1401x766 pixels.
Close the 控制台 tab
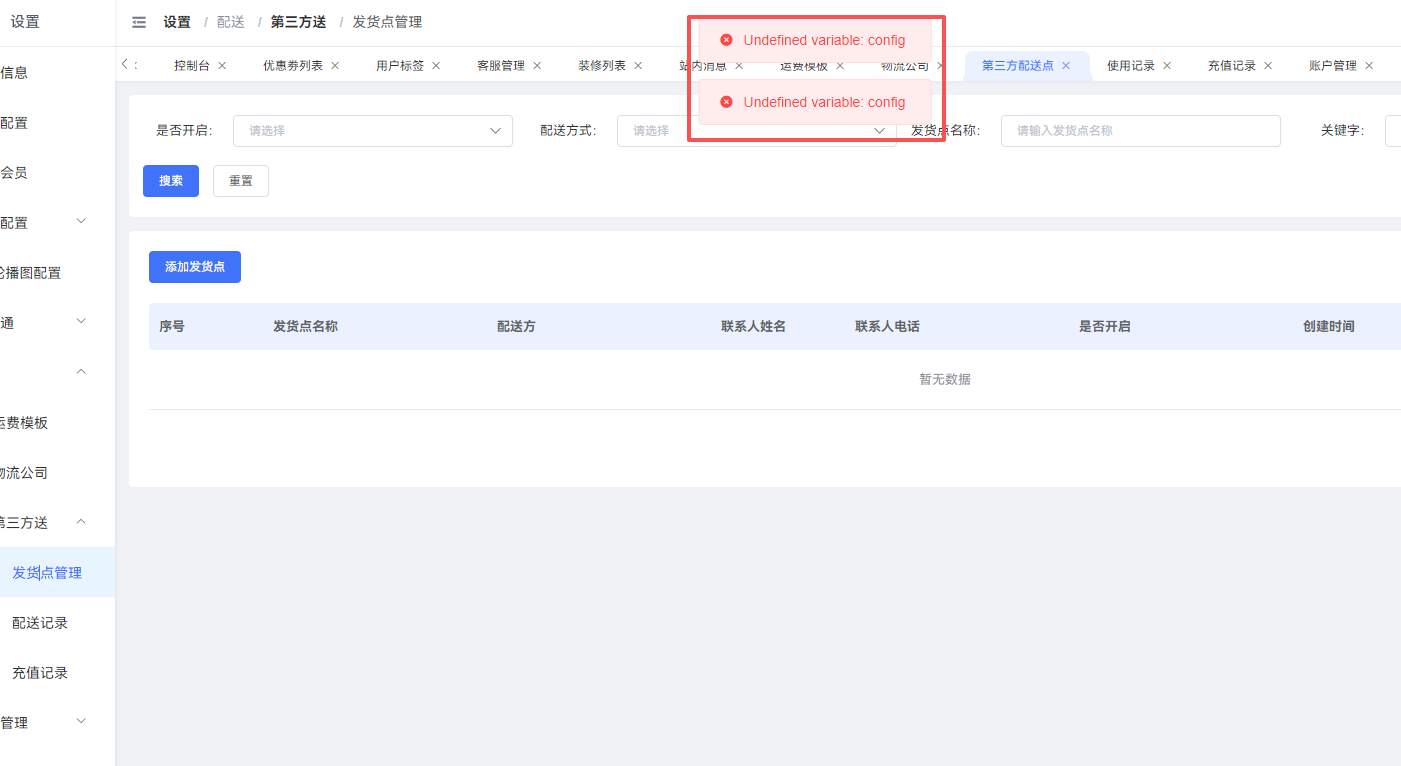[222, 66]
